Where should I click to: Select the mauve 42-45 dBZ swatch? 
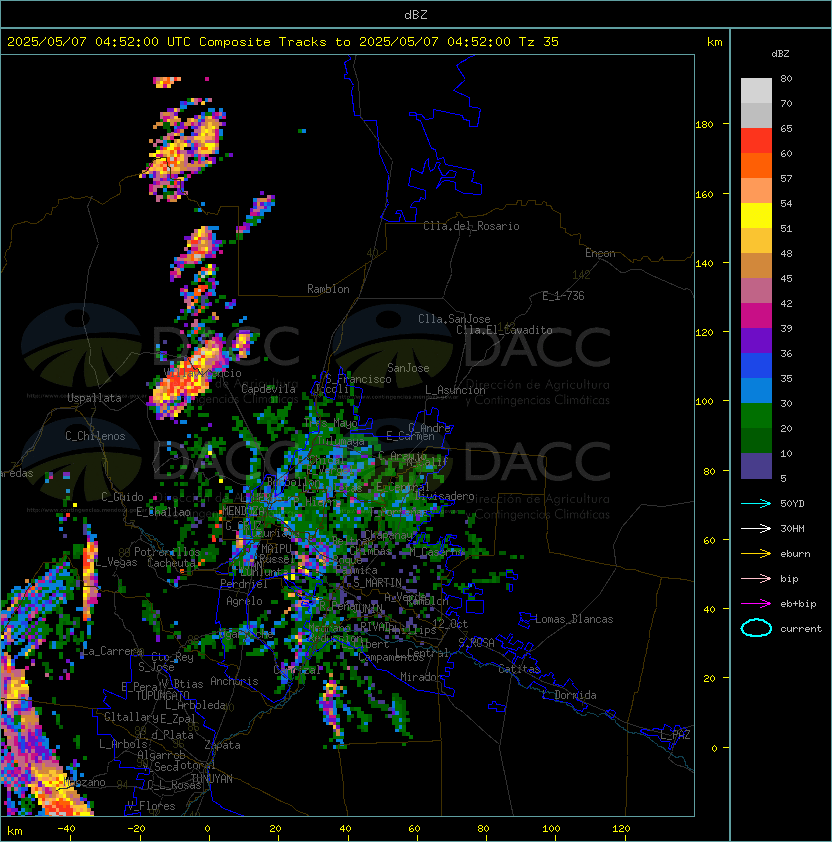[x=756, y=291]
